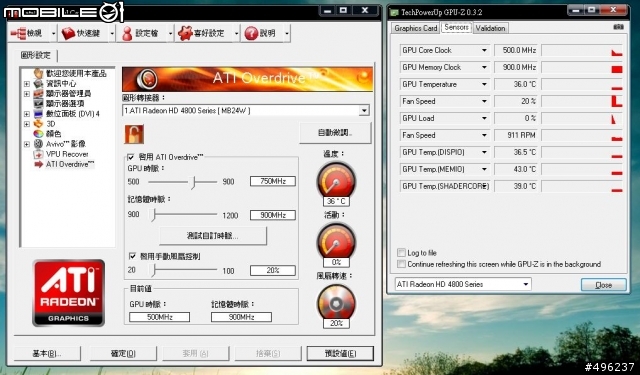
Task: Click the Basic 基本(B) button
Action: coord(47,353)
